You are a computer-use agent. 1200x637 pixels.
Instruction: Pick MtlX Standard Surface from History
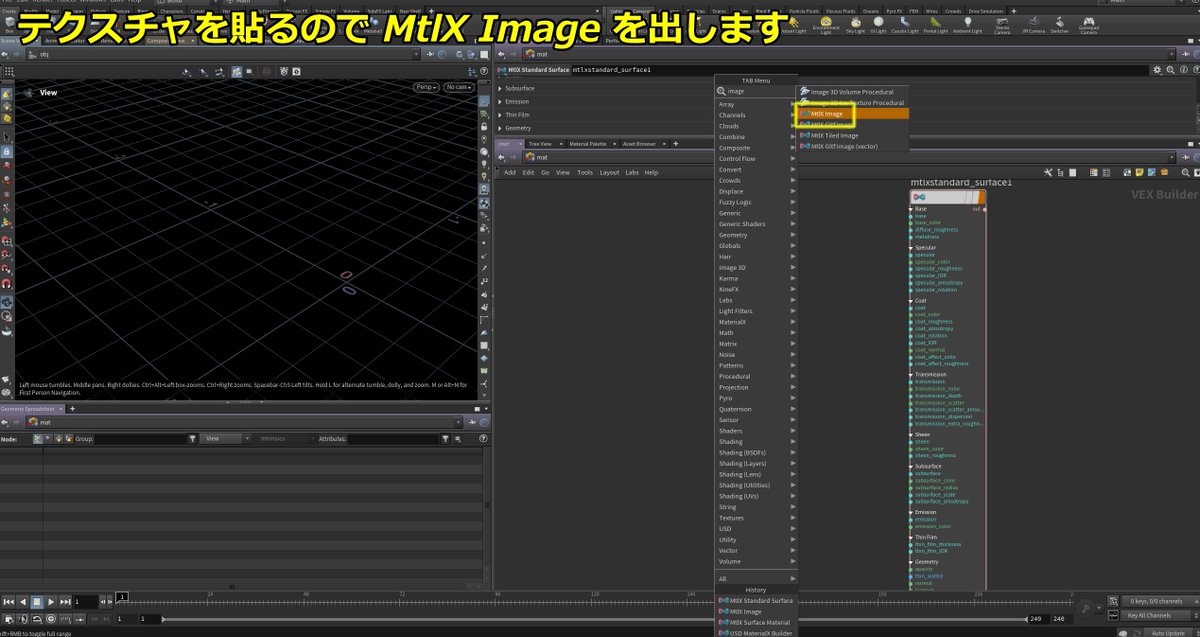pos(757,601)
